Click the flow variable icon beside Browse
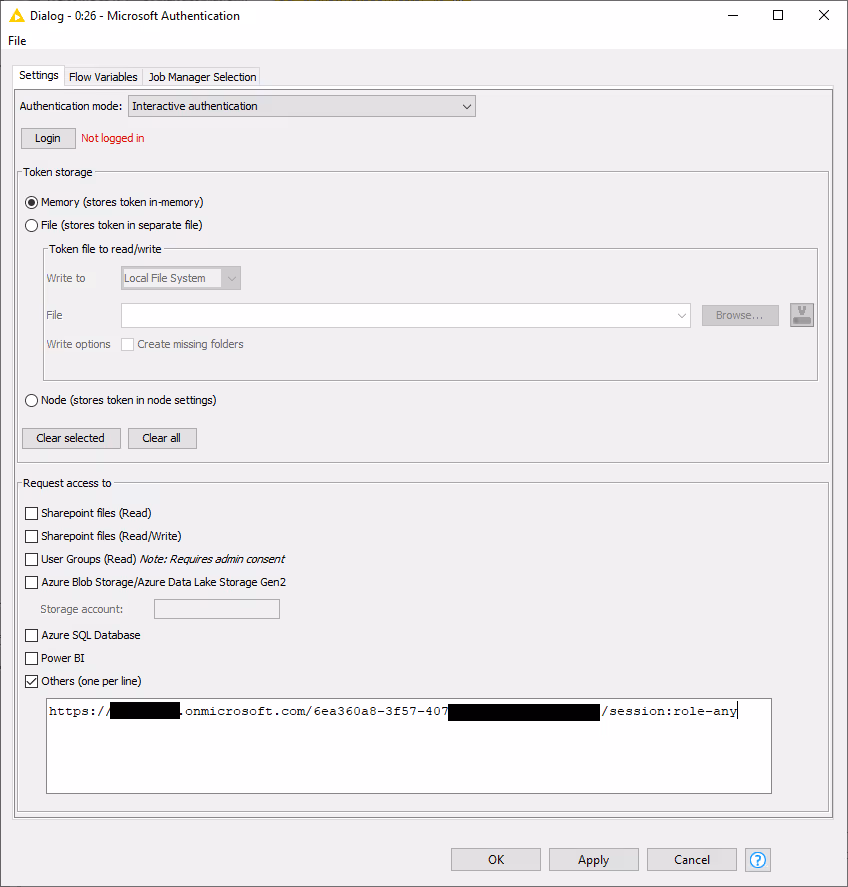 click(x=801, y=315)
